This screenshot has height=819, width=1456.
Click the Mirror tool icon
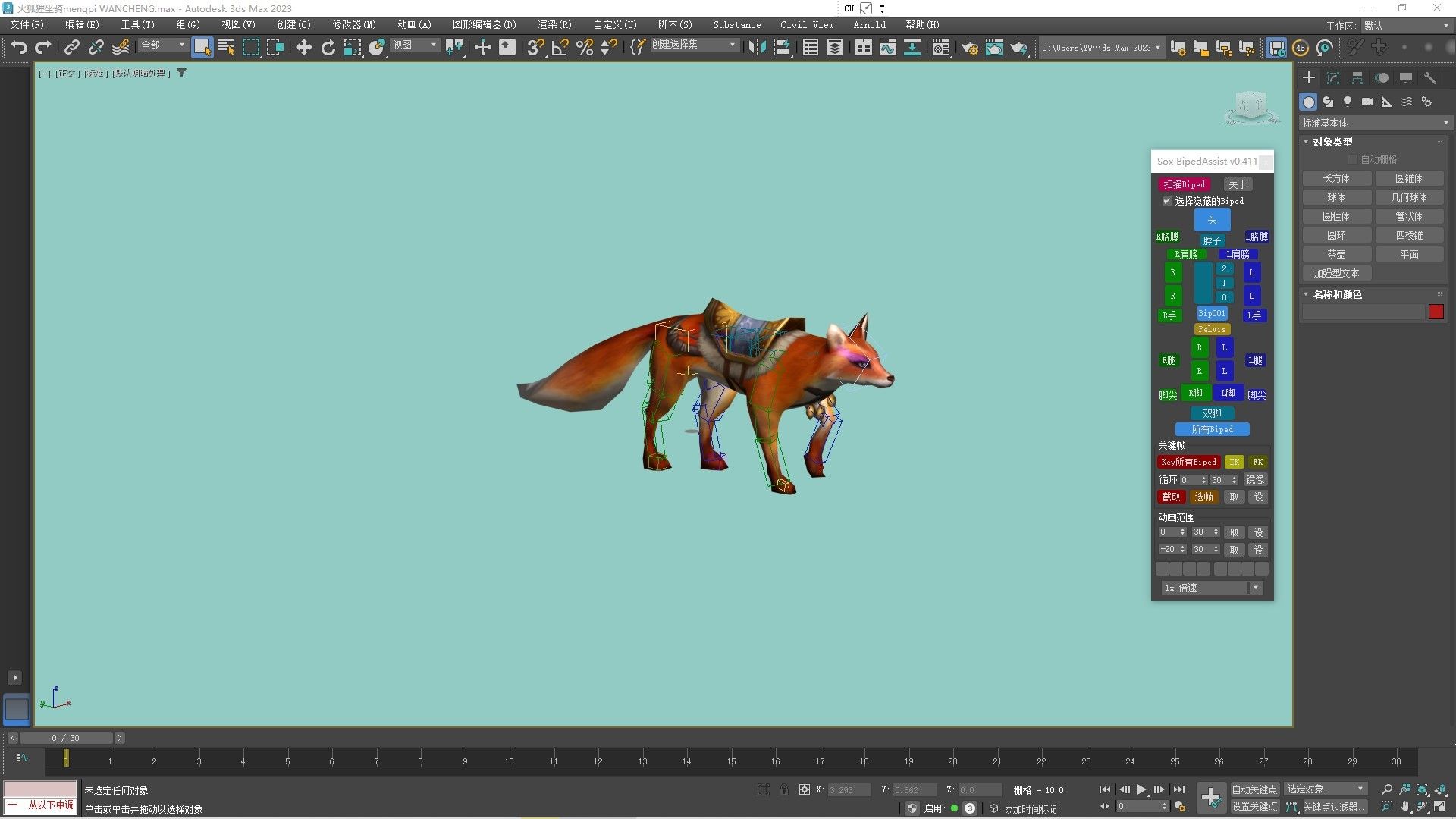(757, 47)
